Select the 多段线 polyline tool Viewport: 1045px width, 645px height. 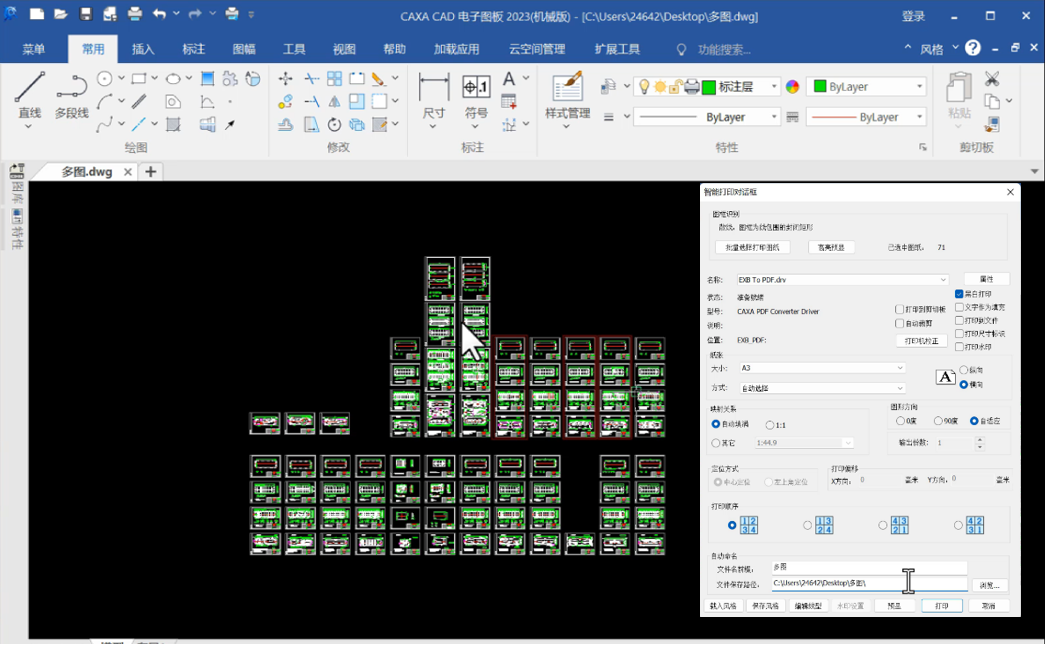pos(71,95)
